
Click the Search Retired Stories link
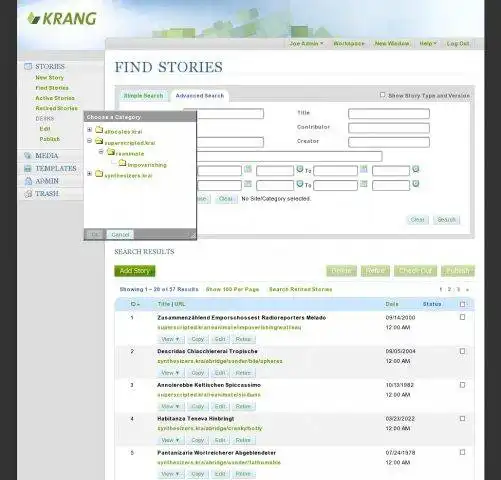click(x=300, y=289)
